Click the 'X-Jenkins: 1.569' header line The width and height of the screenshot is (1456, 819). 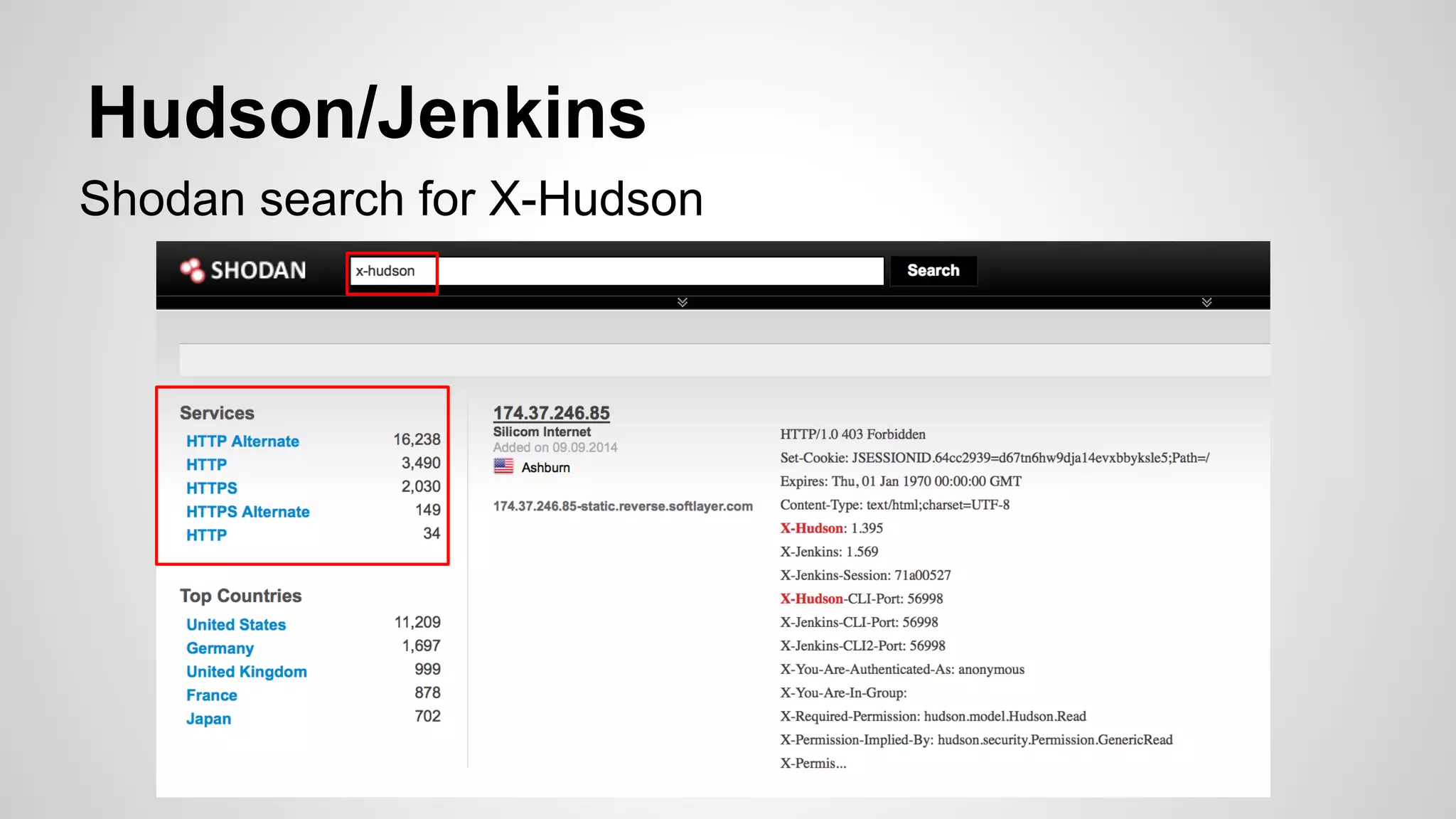tap(829, 551)
